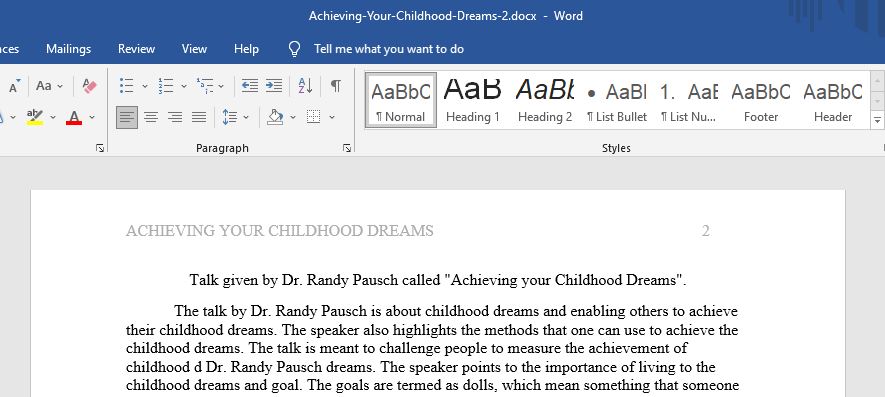This screenshot has height=397, width=885.
Task: Open font color dropdown arrow
Action: pyautogui.click(x=92, y=117)
